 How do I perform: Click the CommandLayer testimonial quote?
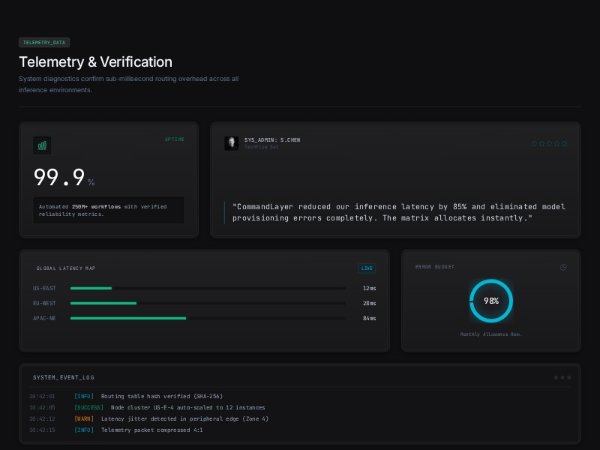[x=398, y=212]
